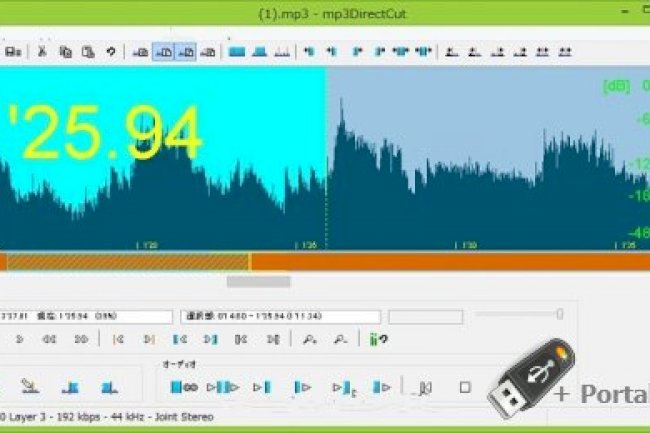The width and height of the screenshot is (650, 433).
Task: Click the pencil-style edit icon in the lower-left panel
Action: click(30, 386)
